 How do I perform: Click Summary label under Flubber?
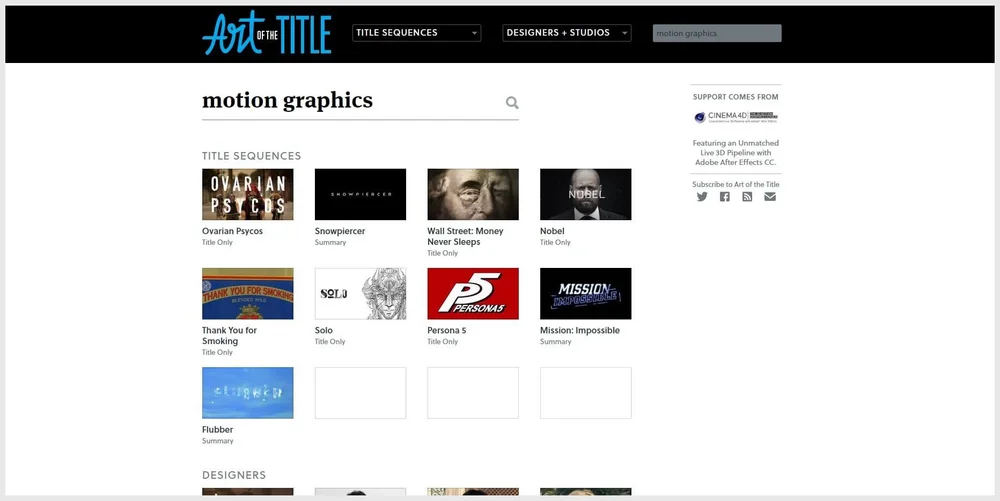217,441
